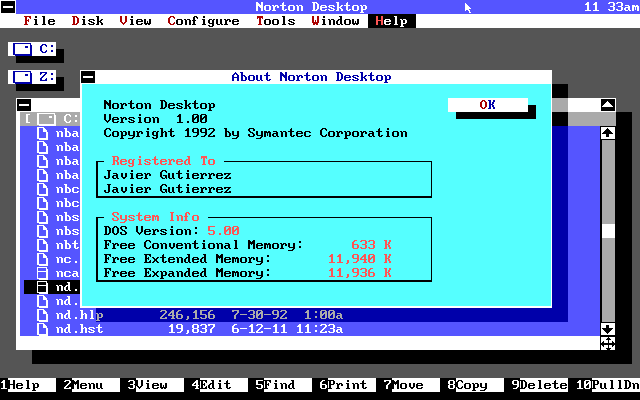Select the nbt file icon

click(x=42, y=245)
